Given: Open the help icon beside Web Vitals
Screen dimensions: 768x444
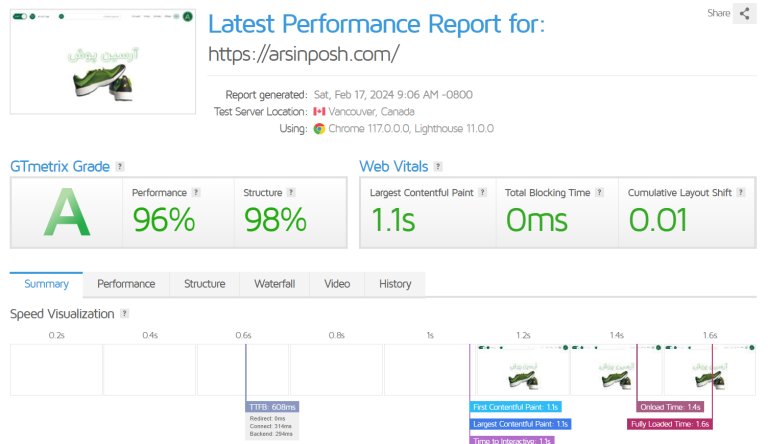Looking at the screenshot, I should pos(438,167).
